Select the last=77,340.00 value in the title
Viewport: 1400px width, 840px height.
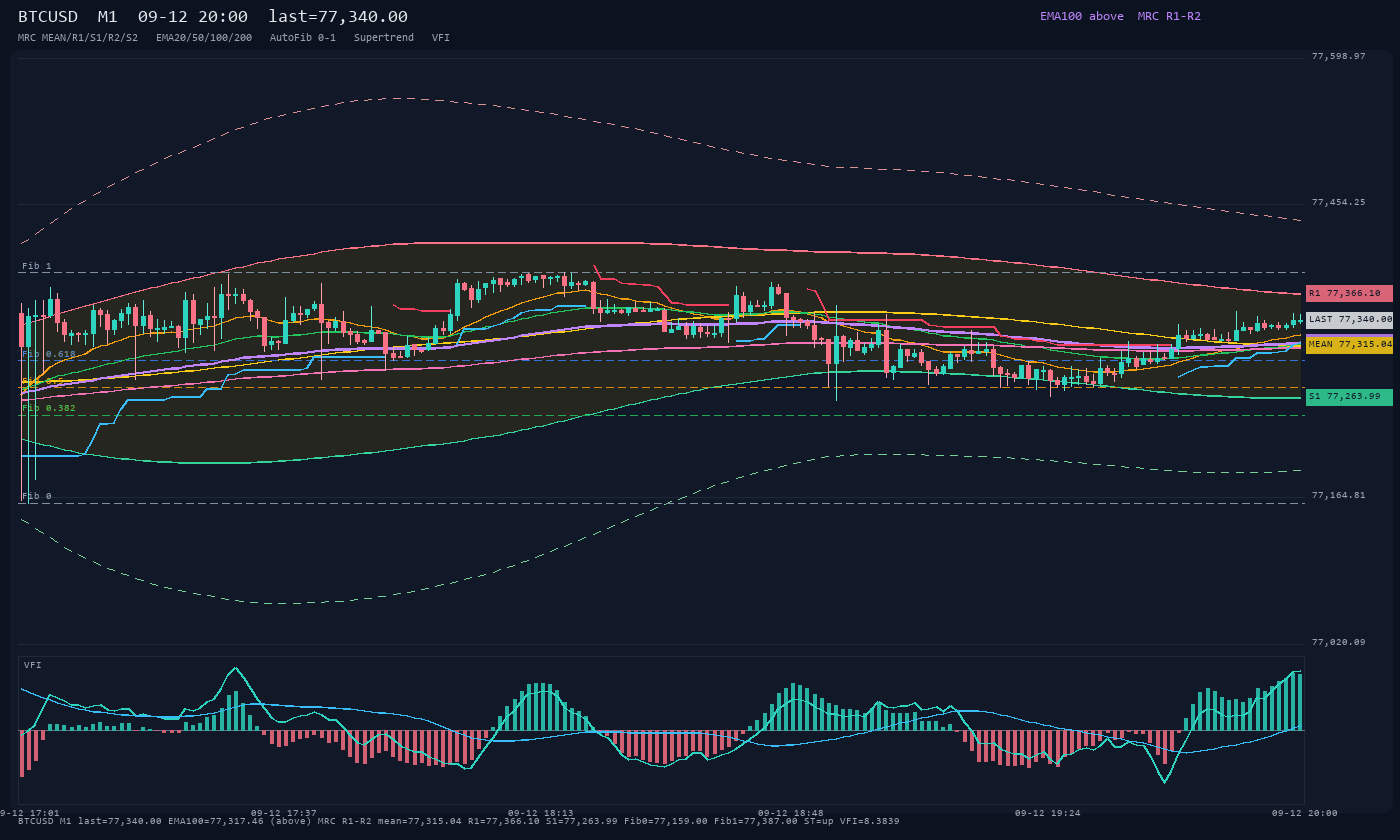[338, 16]
